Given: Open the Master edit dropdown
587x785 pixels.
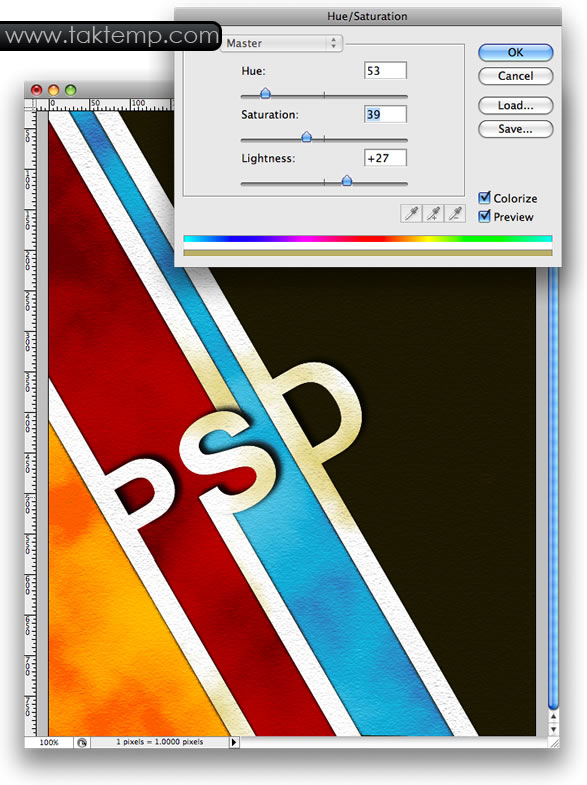Looking at the screenshot, I should (282, 43).
